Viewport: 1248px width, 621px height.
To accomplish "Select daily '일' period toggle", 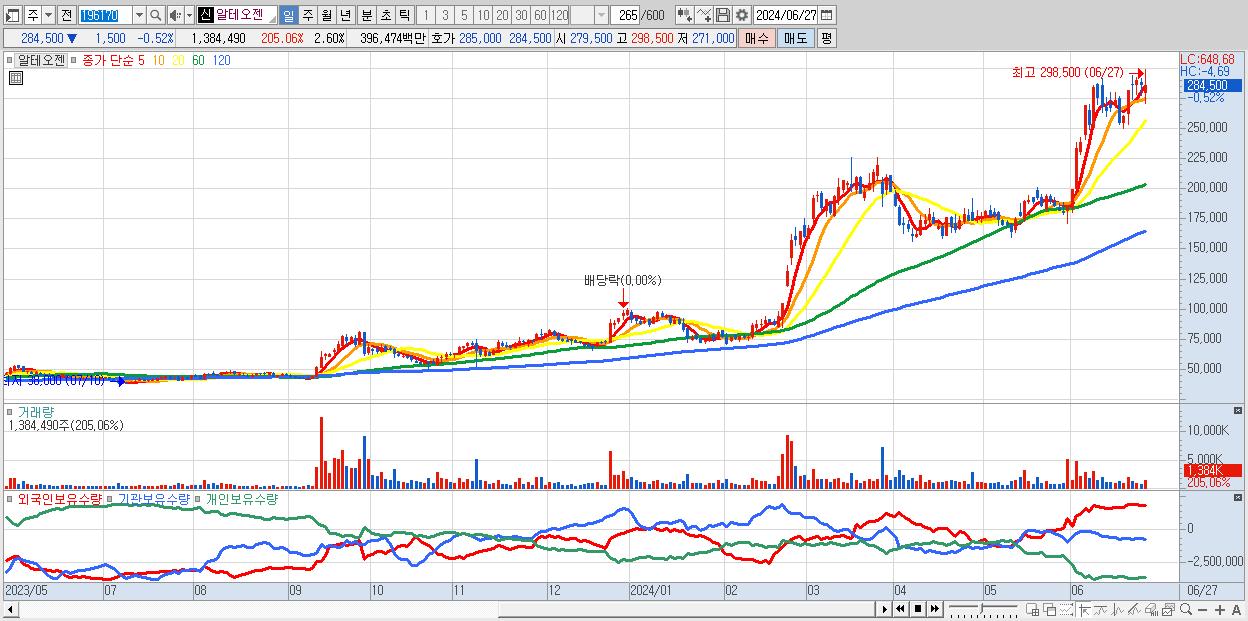I will tap(288, 15).
